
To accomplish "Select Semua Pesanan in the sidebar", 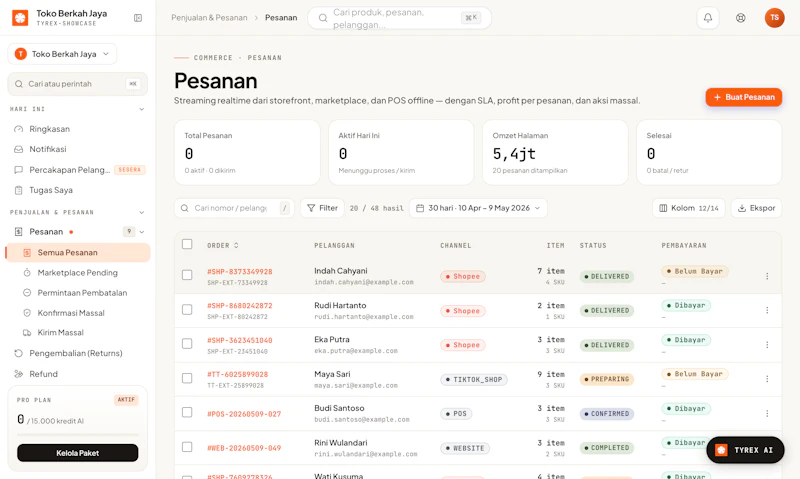I will [x=78, y=253].
